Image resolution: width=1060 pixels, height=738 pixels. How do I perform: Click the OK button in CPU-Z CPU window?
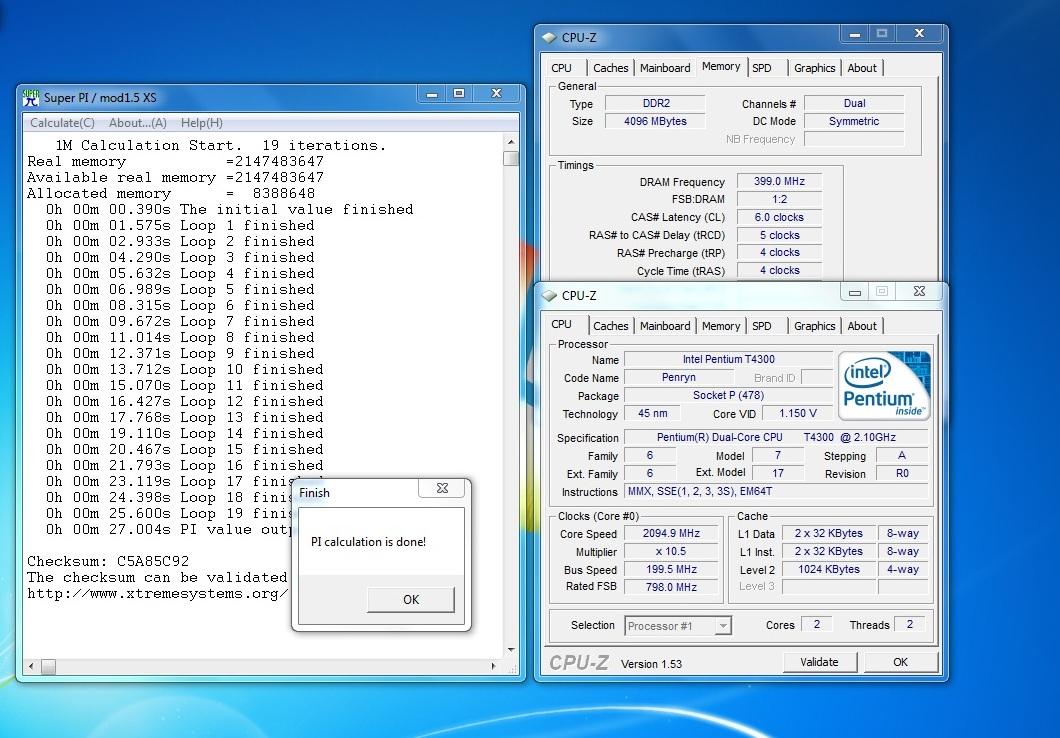(x=900, y=662)
